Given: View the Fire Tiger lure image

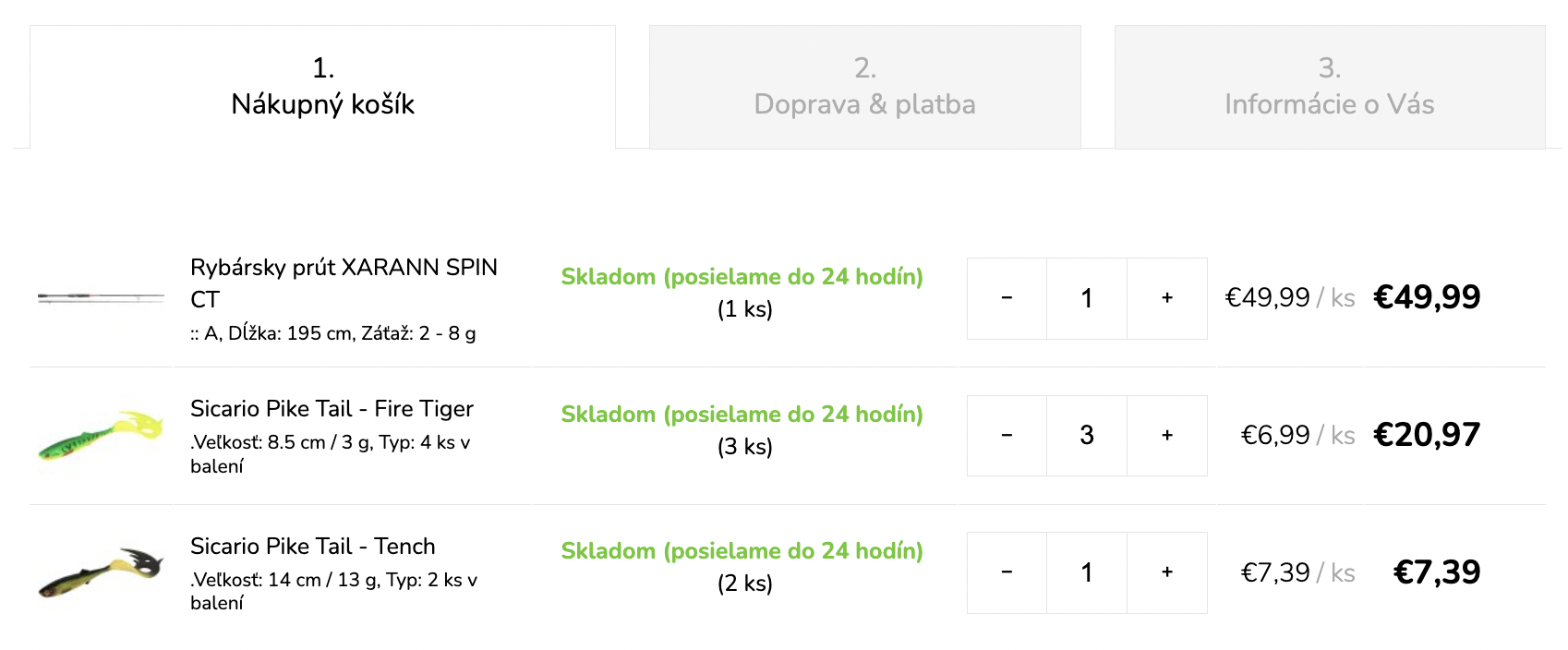Looking at the screenshot, I should click(x=101, y=435).
